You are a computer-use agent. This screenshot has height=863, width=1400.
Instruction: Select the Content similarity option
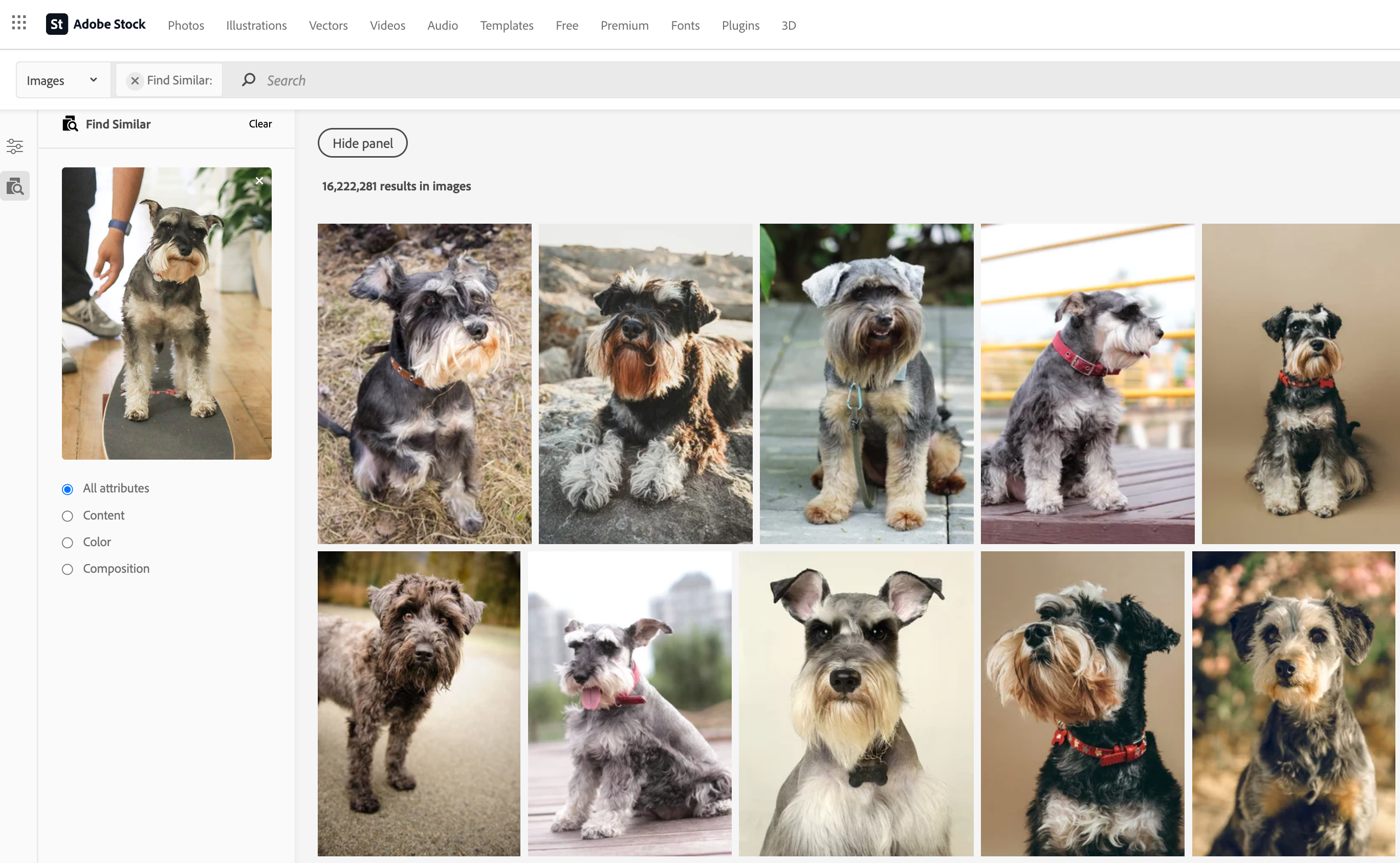tap(68, 516)
